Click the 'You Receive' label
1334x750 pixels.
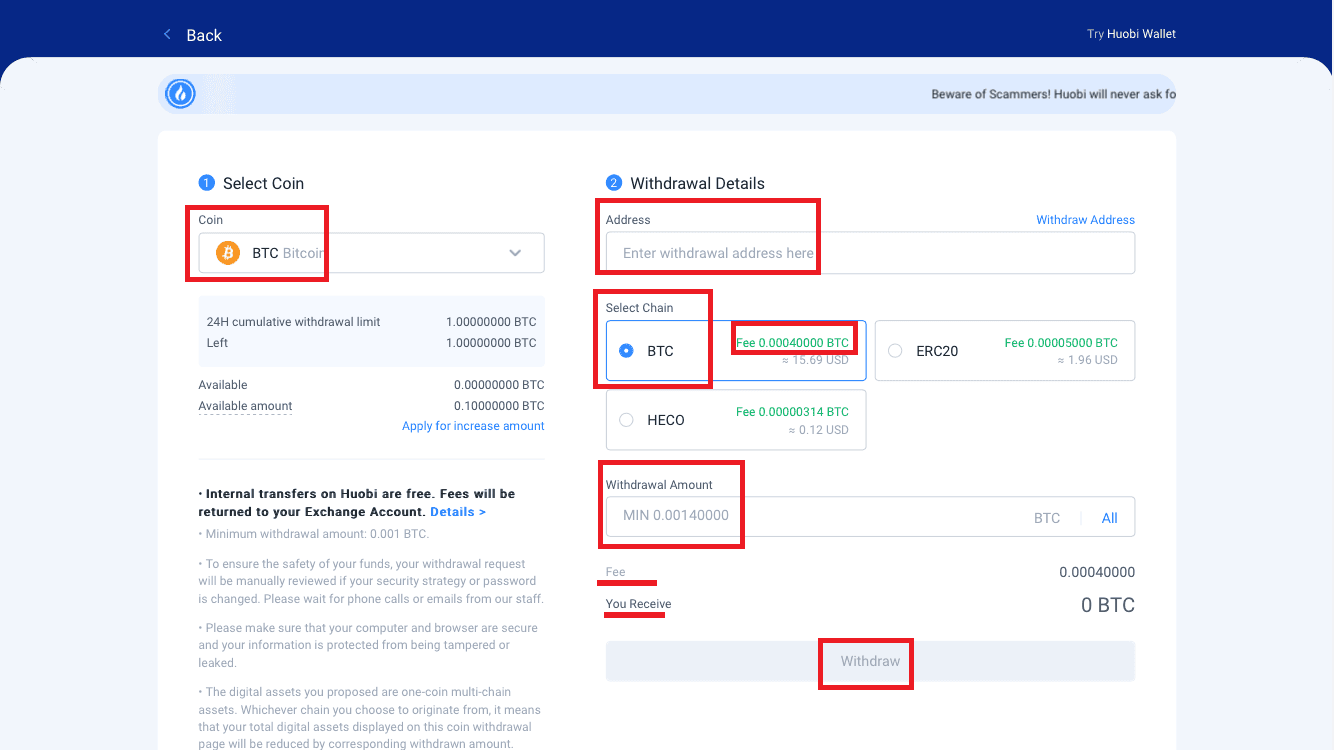coord(638,604)
